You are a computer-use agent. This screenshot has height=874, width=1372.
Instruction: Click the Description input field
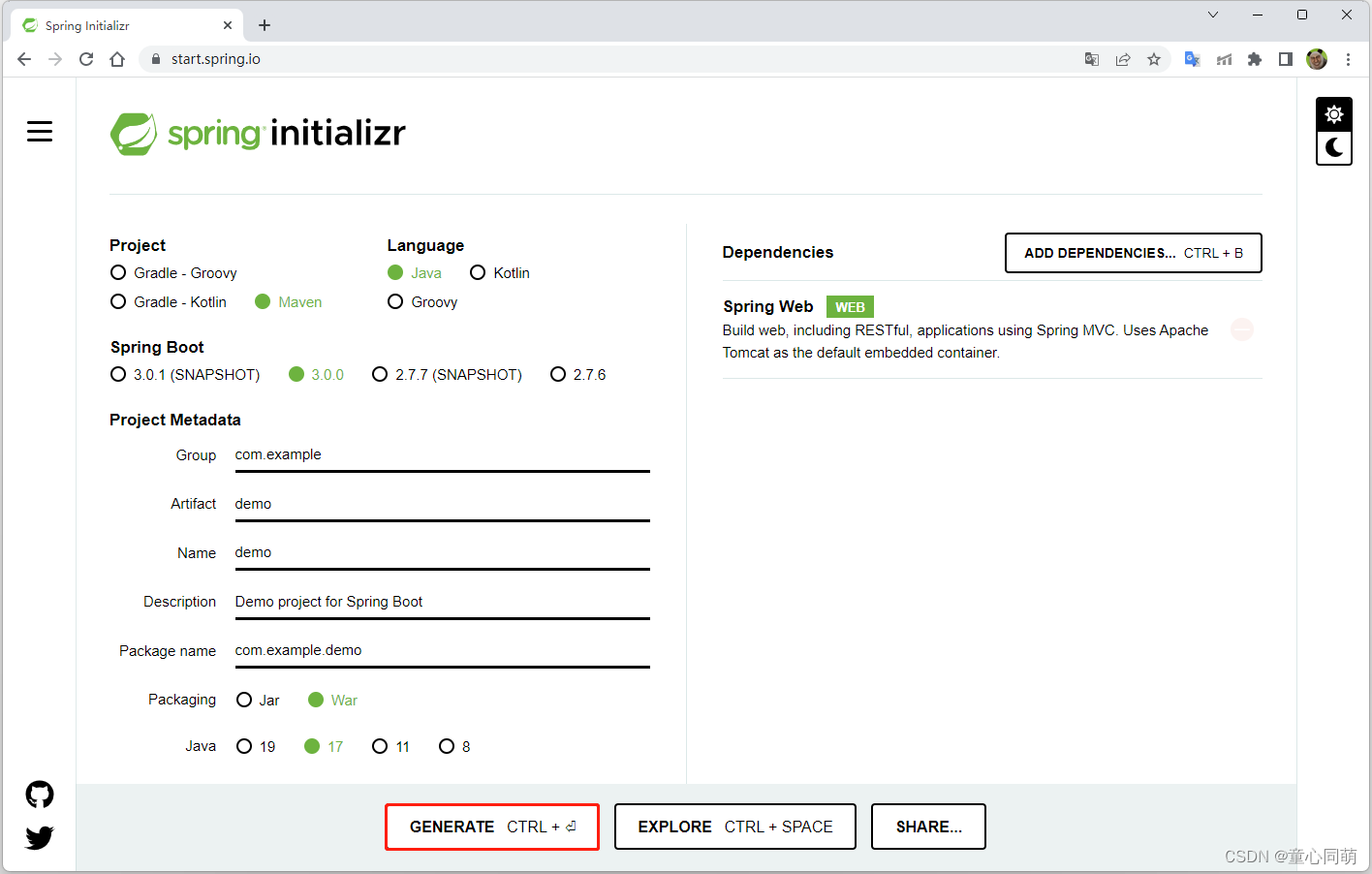[x=442, y=602]
